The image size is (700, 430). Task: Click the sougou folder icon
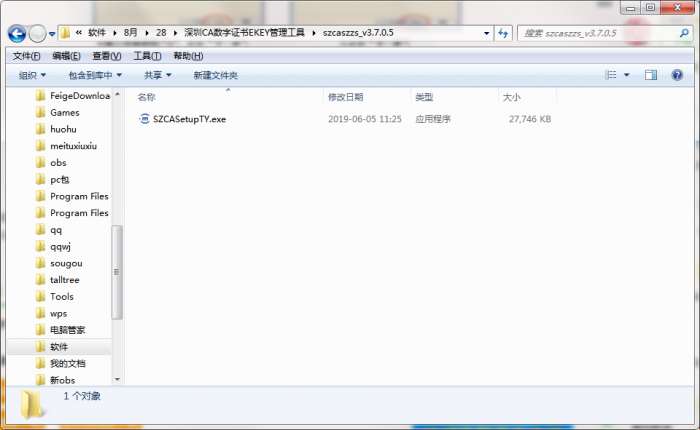40,263
